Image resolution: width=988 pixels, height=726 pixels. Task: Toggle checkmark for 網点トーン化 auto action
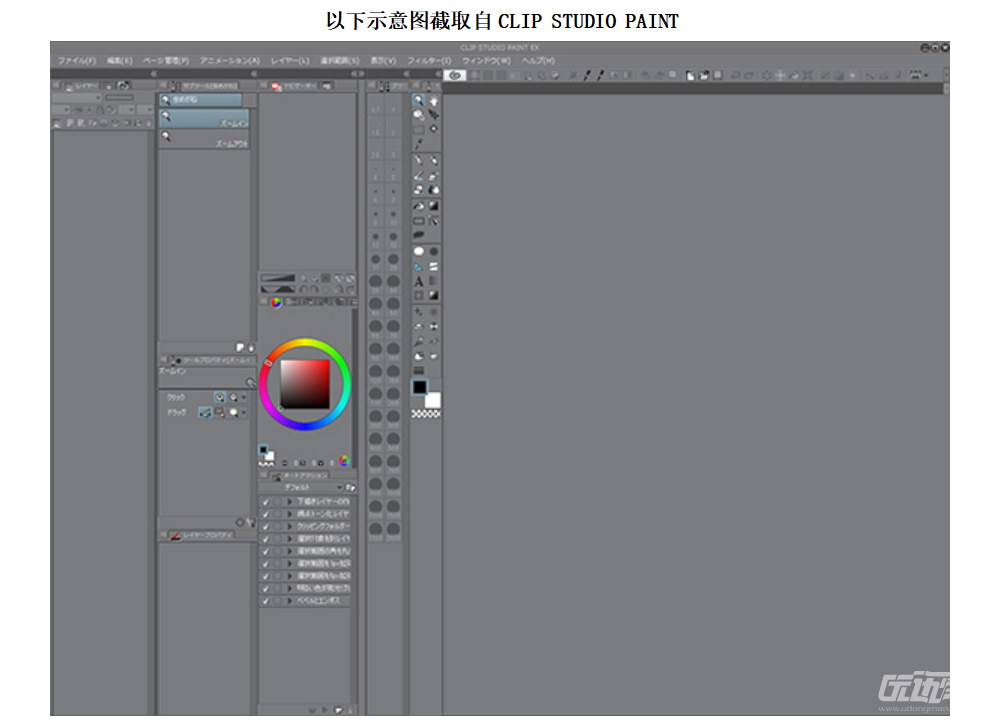[x=266, y=514]
